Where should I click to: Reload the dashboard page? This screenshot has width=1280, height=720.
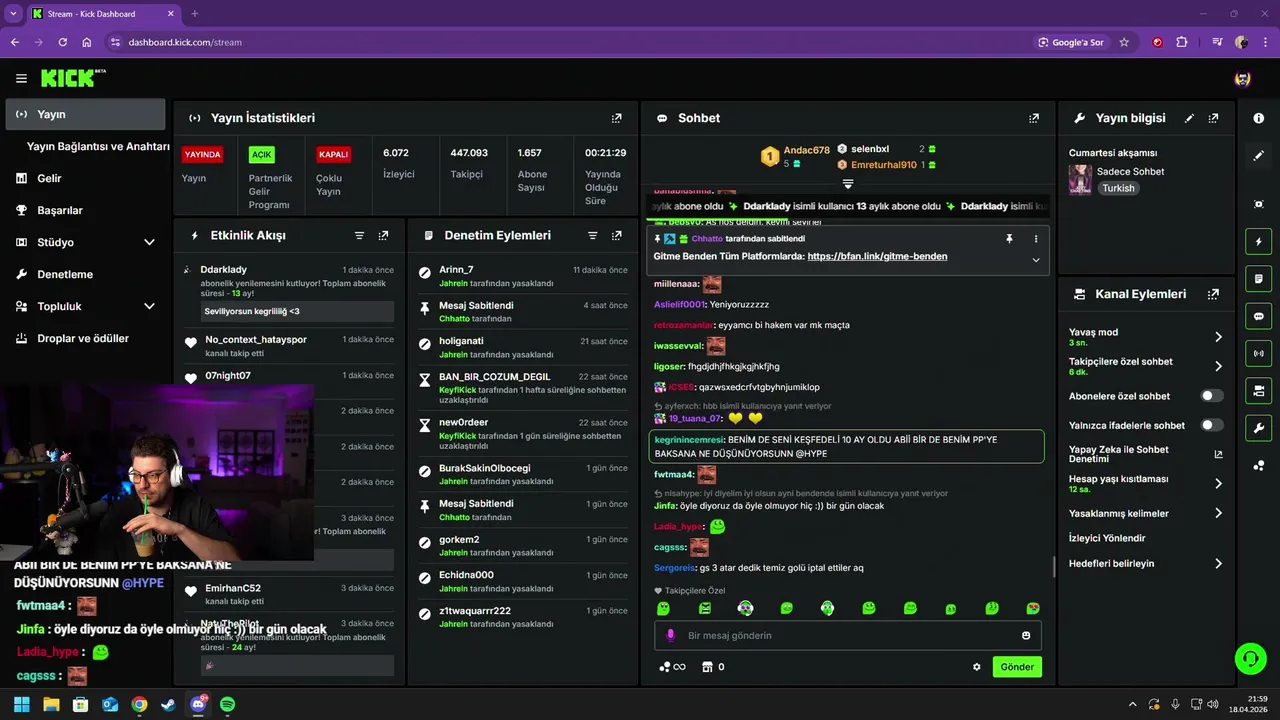click(x=62, y=42)
